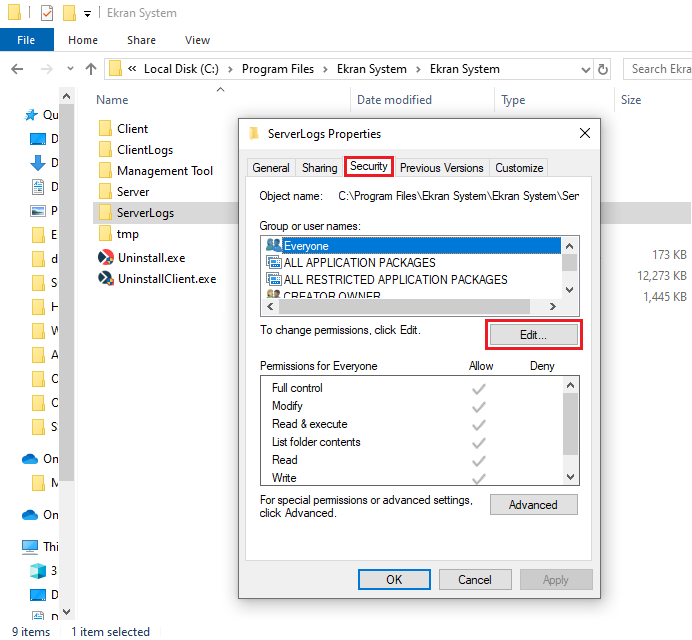This screenshot has height=640, width=692.
Task: Select the Client folder icon
Action: click(106, 129)
